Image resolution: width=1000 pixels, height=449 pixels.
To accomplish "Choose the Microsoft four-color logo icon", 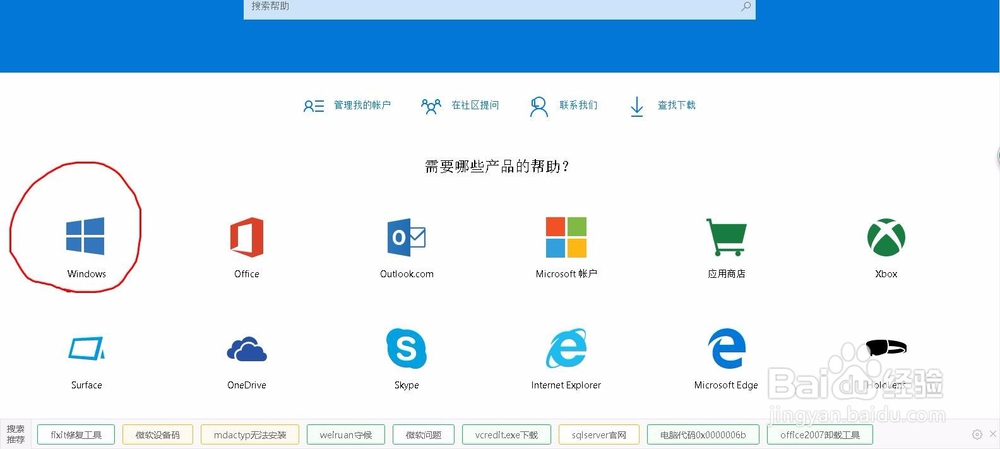I will pyautogui.click(x=566, y=237).
